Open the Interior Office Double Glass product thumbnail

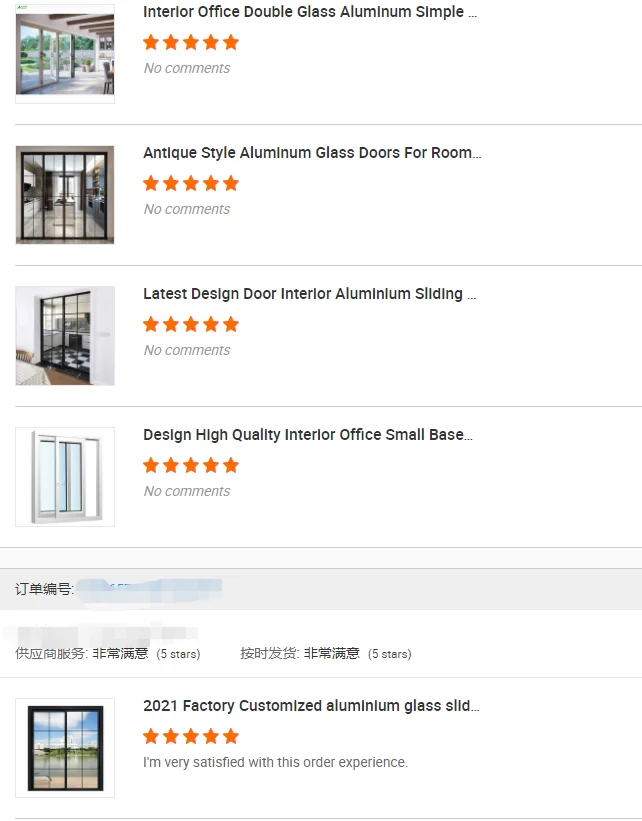(x=65, y=54)
